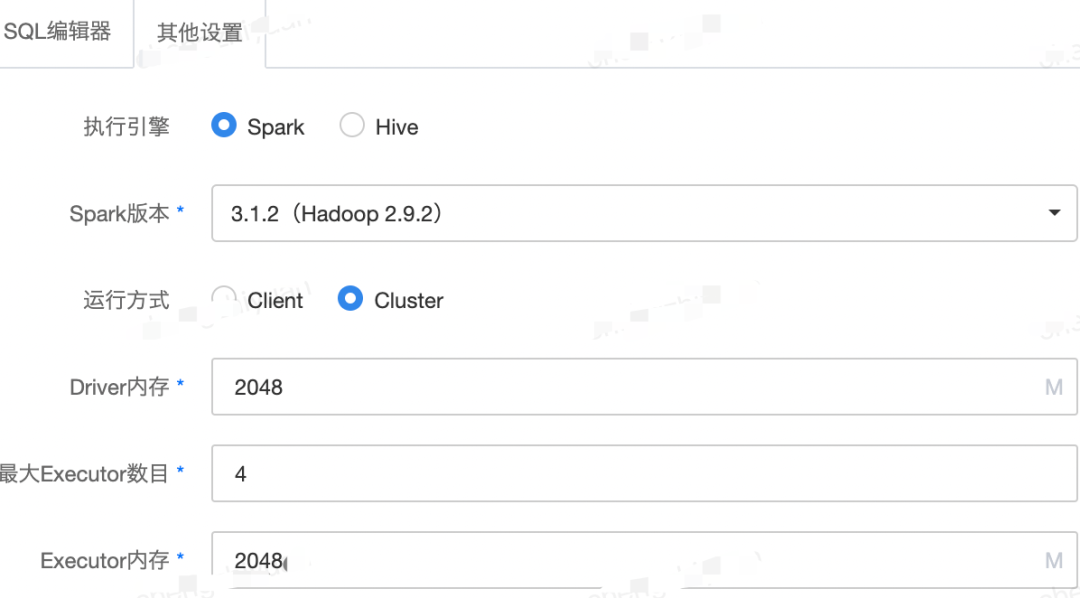Open the 其他设置 tab
The height and width of the screenshot is (598, 1080).
click(x=199, y=33)
